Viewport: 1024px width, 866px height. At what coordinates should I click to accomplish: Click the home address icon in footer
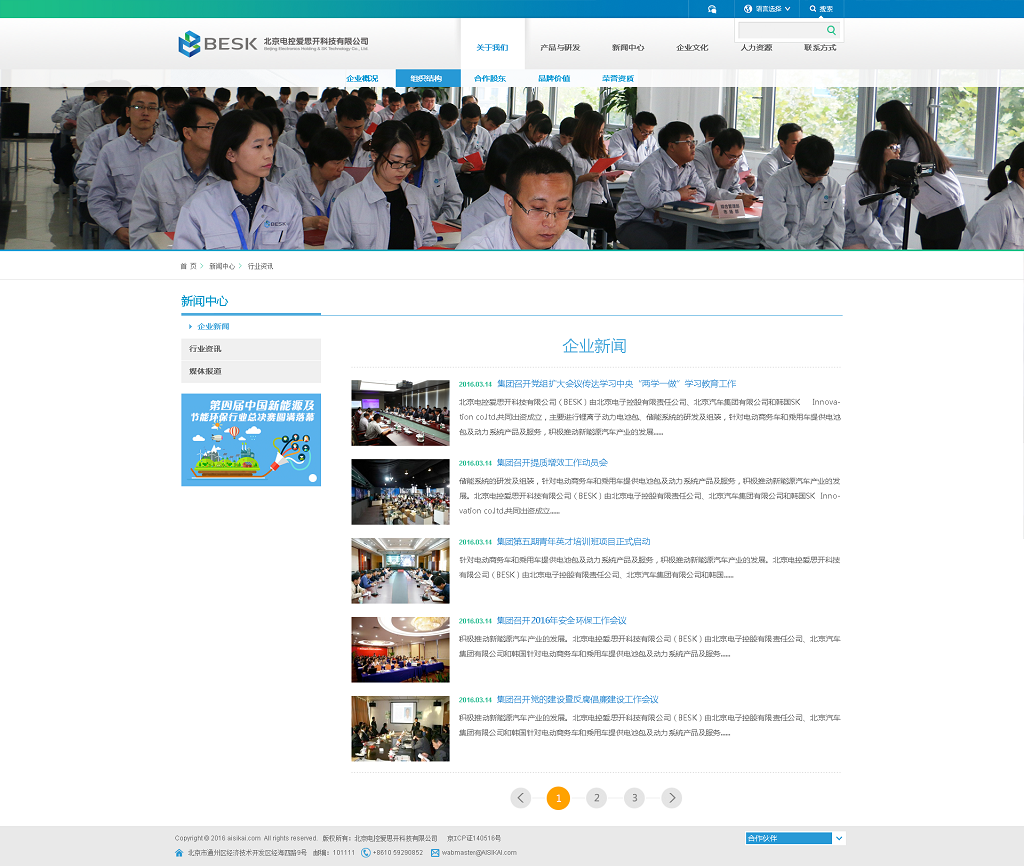[x=179, y=853]
